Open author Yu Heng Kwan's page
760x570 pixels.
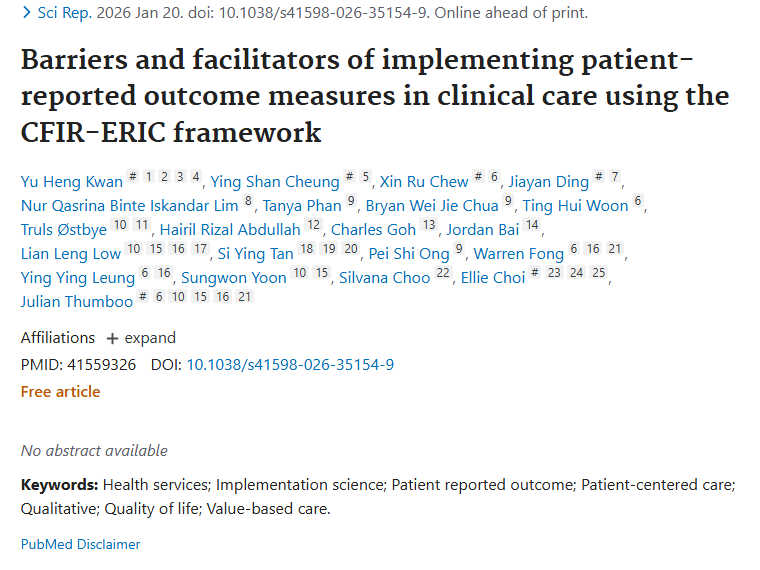tap(72, 181)
